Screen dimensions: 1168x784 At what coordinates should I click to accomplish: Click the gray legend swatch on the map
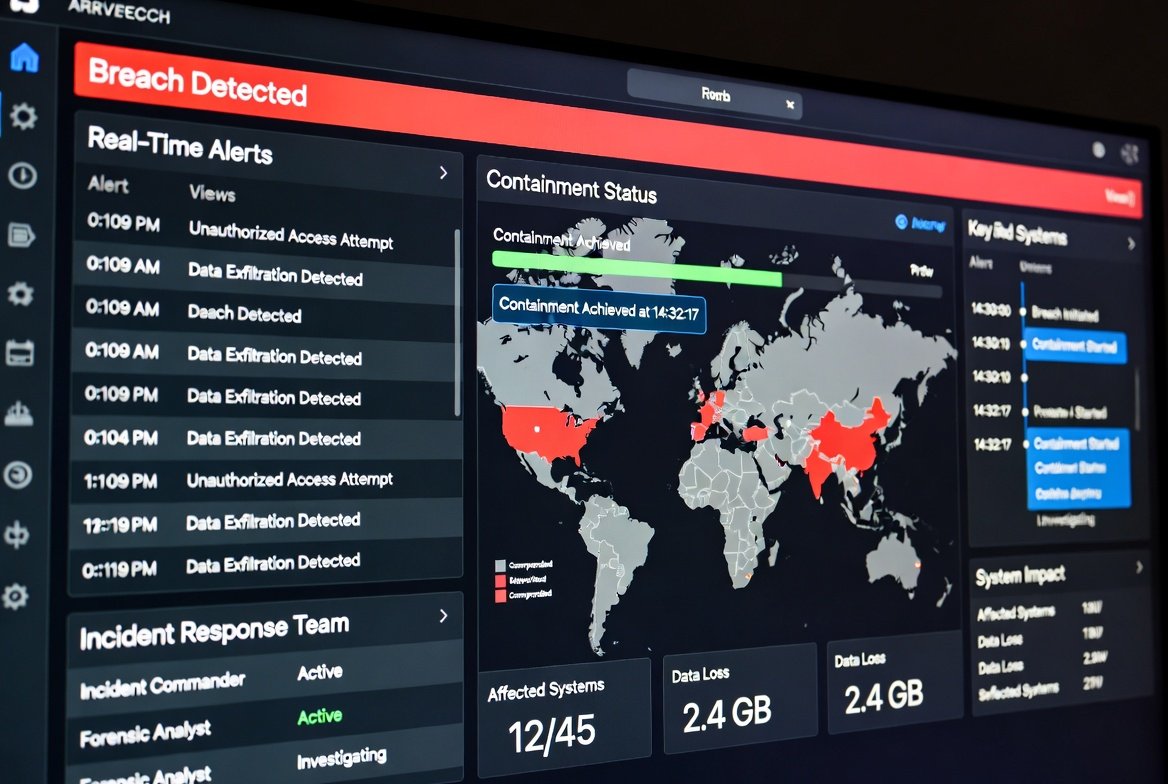pos(501,566)
